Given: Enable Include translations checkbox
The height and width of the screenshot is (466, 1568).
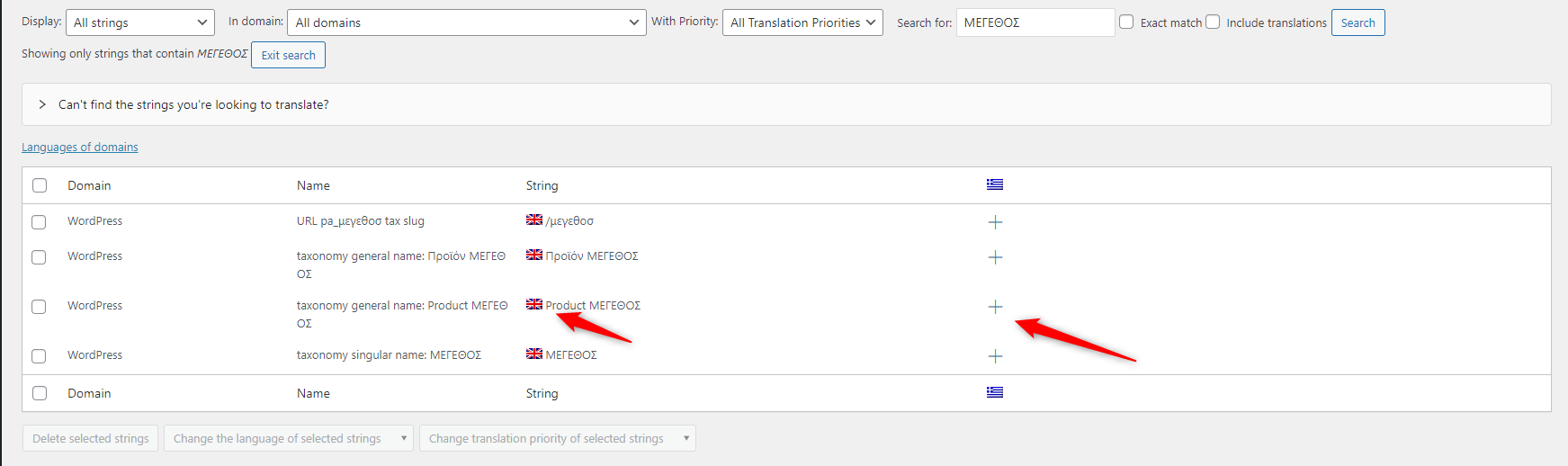Looking at the screenshot, I should pyautogui.click(x=1213, y=22).
